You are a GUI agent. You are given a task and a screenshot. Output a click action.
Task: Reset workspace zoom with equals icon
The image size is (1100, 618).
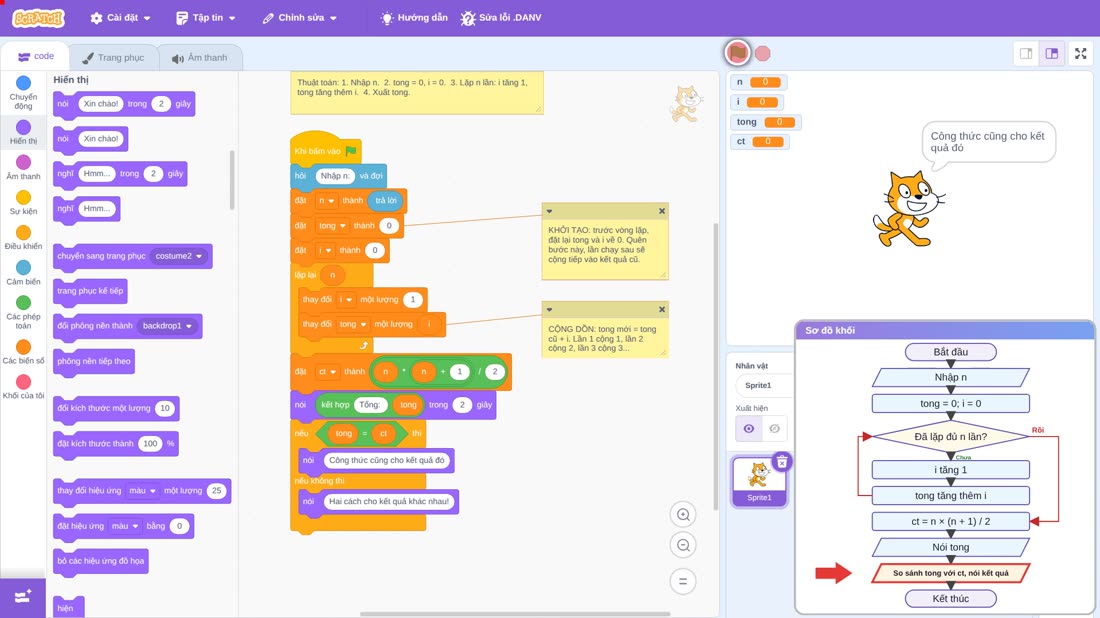pyautogui.click(x=683, y=581)
